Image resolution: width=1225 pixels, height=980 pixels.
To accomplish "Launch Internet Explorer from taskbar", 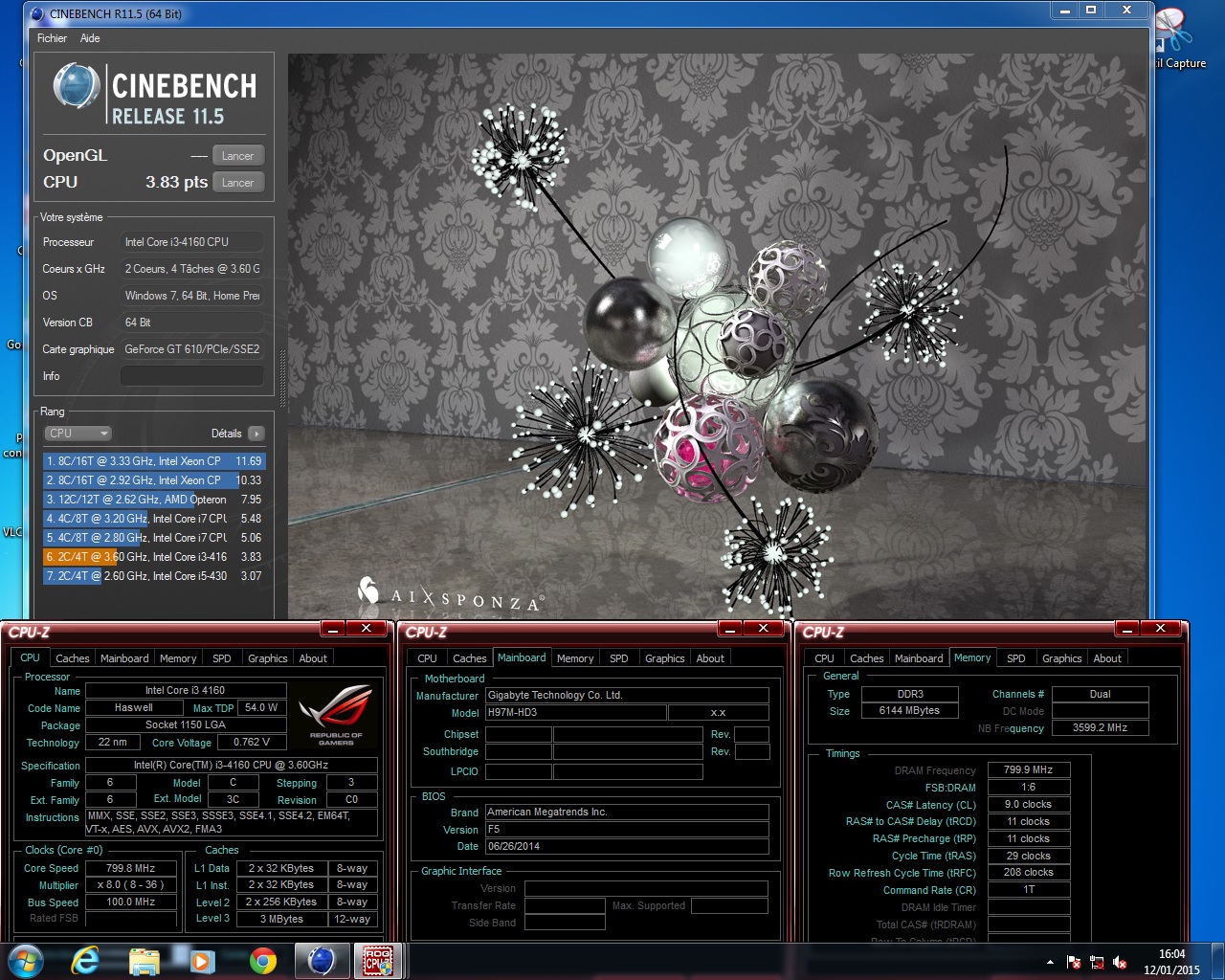I will 85,961.
